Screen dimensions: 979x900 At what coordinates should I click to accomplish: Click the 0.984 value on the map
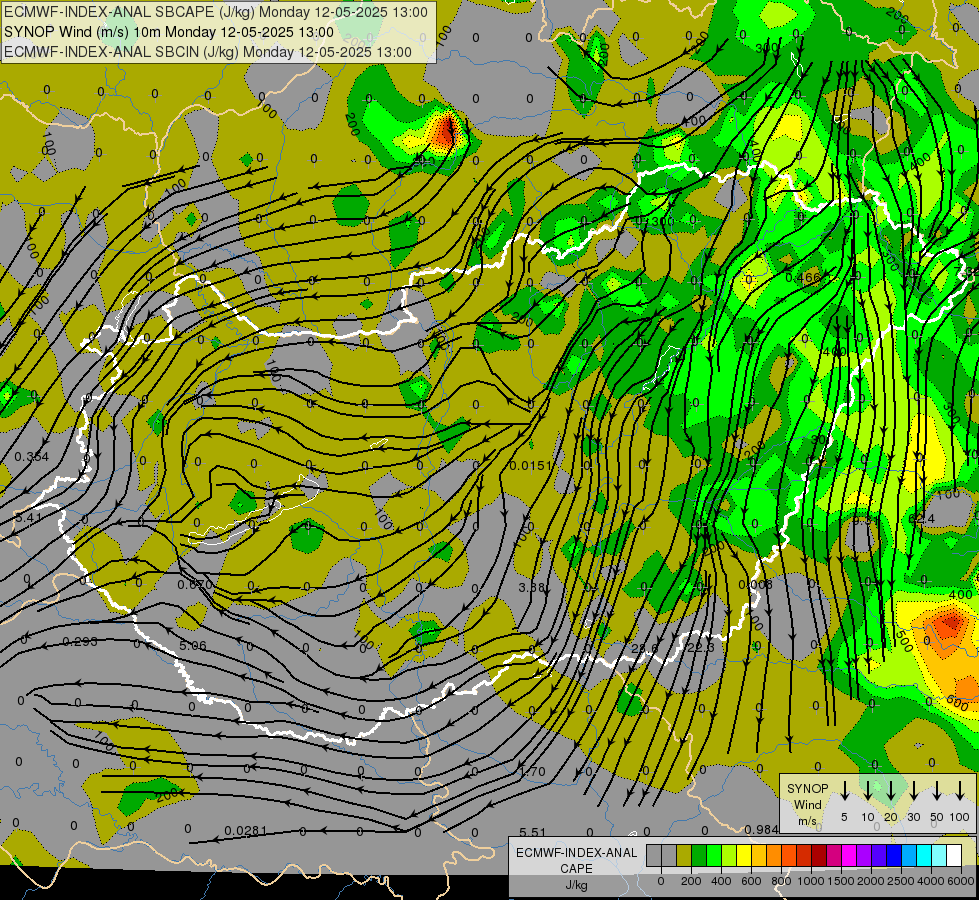click(x=761, y=829)
